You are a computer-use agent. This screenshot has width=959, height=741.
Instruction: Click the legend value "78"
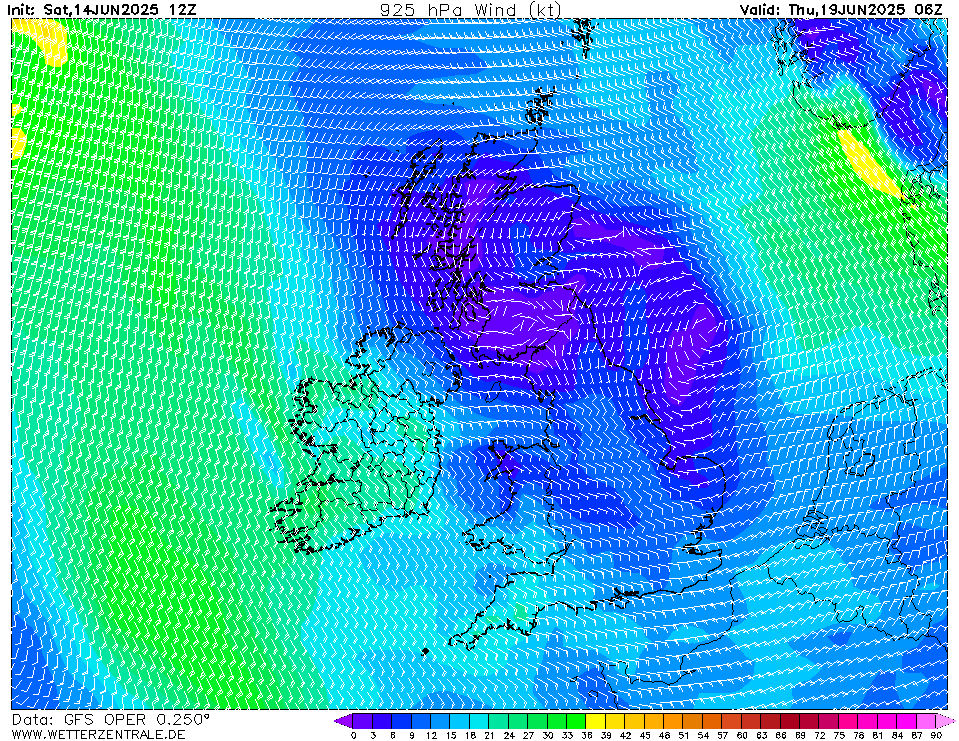[x=858, y=735]
